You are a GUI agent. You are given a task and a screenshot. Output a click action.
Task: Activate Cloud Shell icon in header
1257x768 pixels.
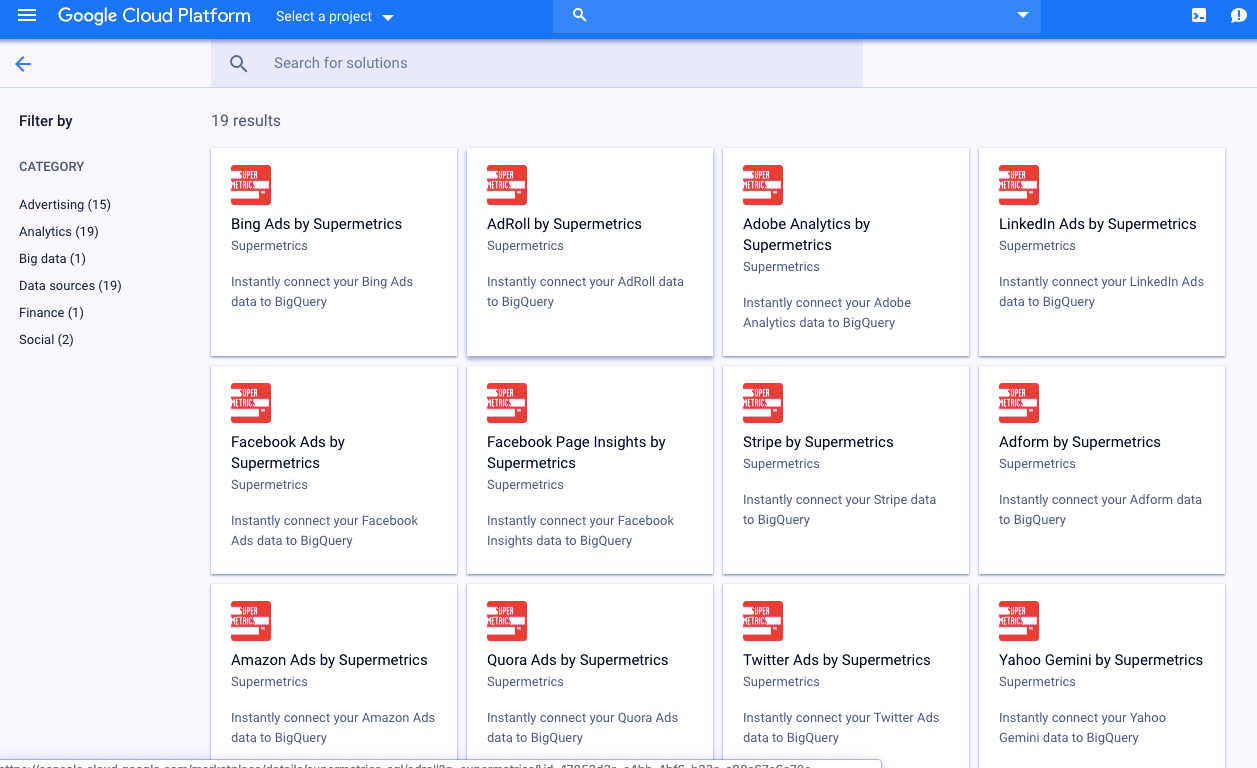coord(1199,16)
